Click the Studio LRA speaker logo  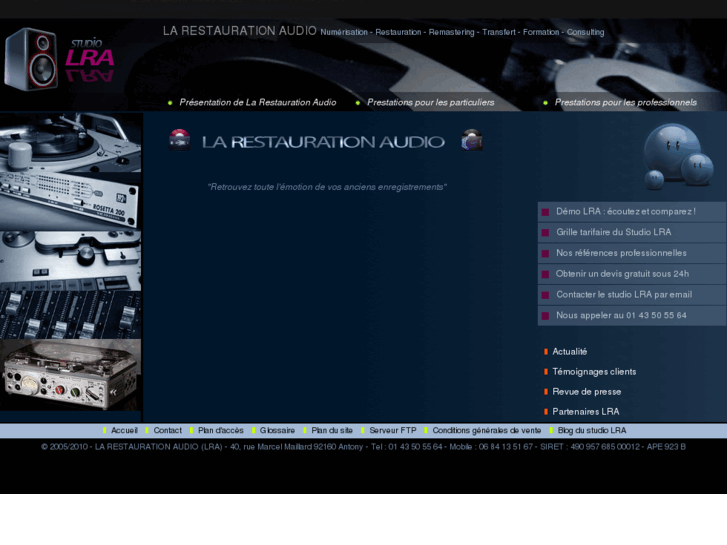point(59,59)
